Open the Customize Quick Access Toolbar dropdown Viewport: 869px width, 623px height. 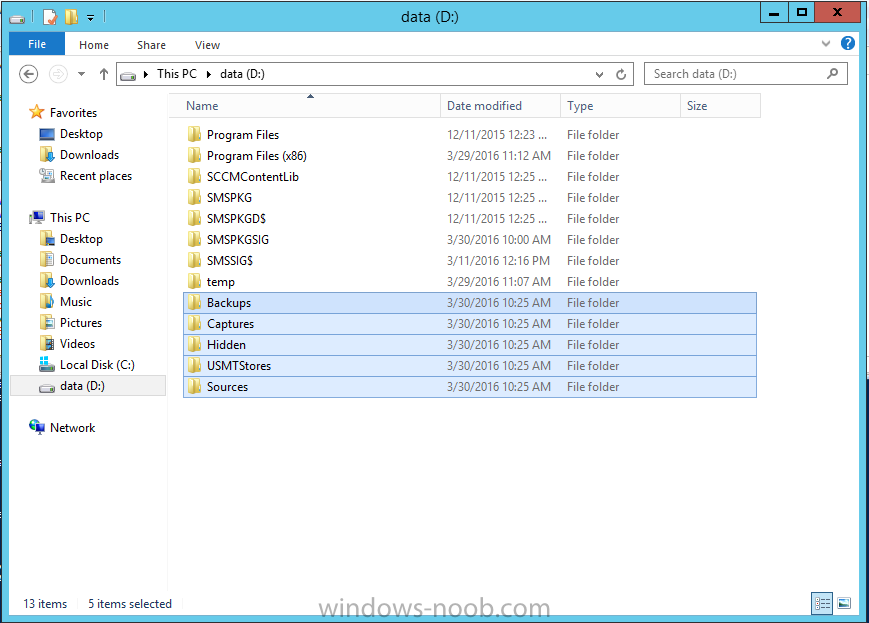90,18
